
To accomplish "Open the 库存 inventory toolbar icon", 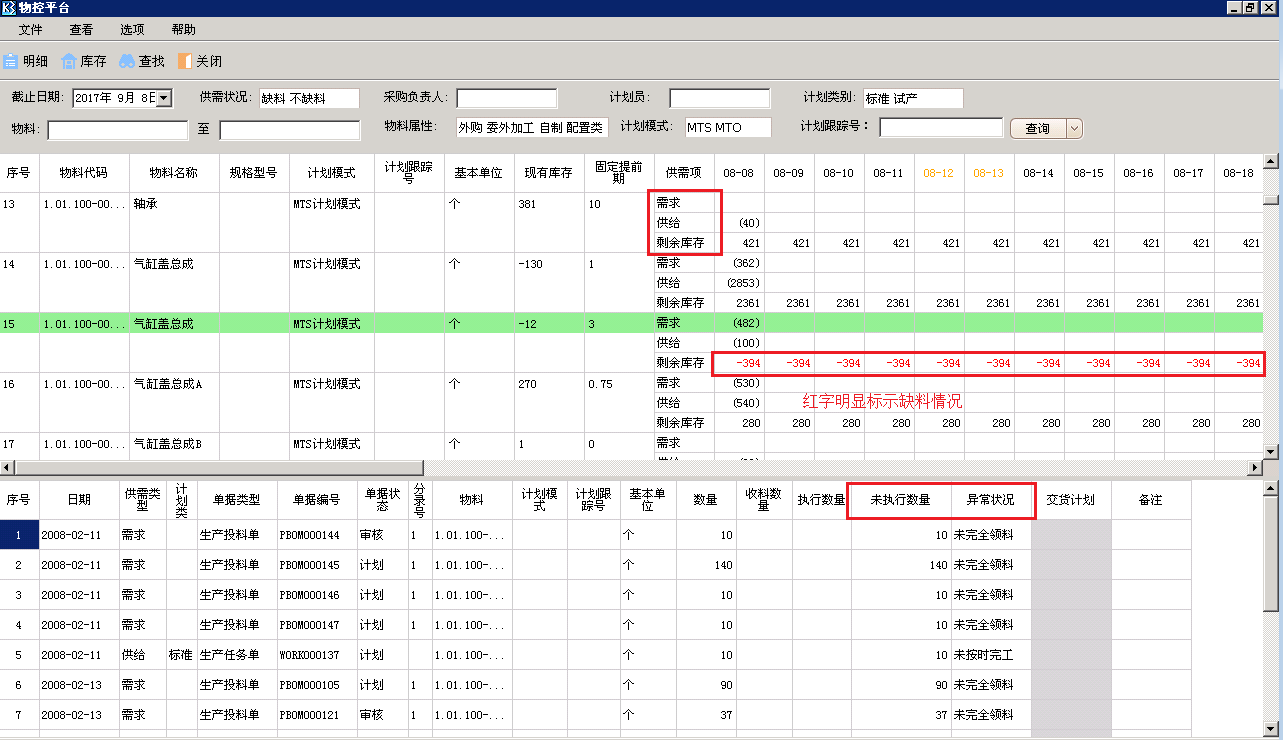I will tap(84, 61).
